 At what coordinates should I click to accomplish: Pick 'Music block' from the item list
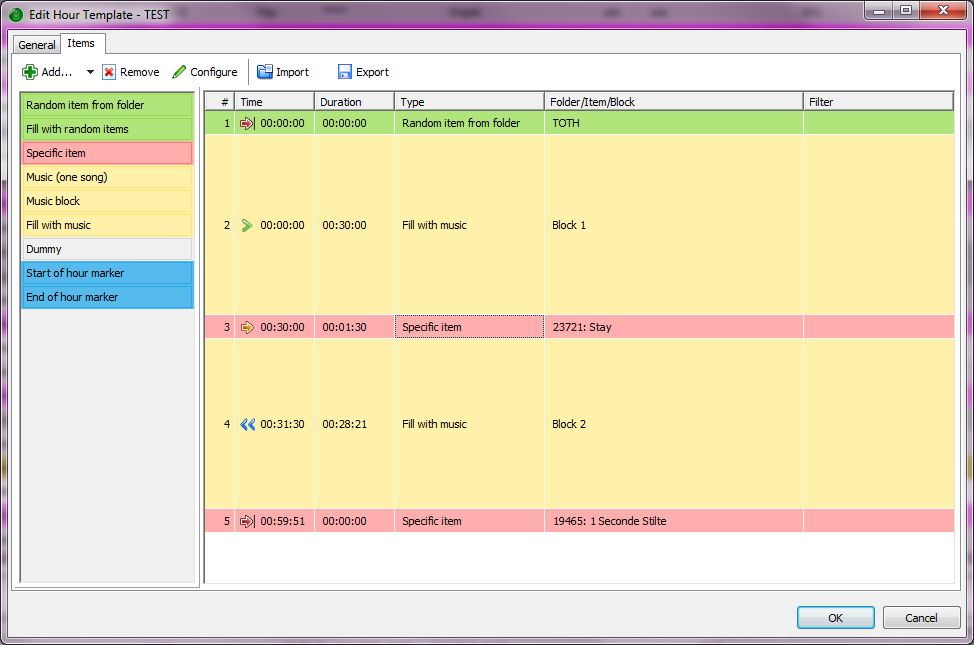(107, 201)
